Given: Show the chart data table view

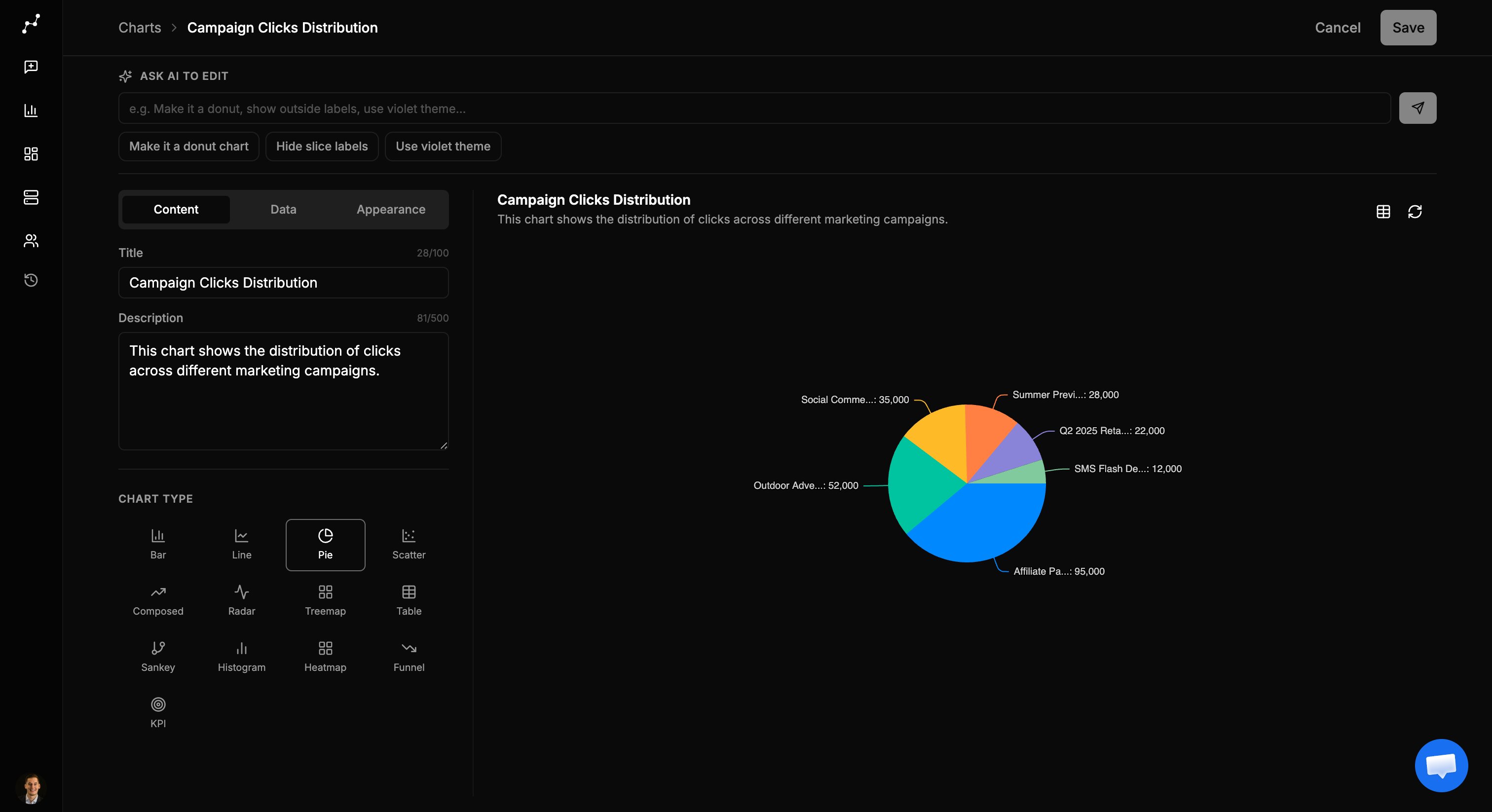Looking at the screenshot, I should (x=1383, y=212).
